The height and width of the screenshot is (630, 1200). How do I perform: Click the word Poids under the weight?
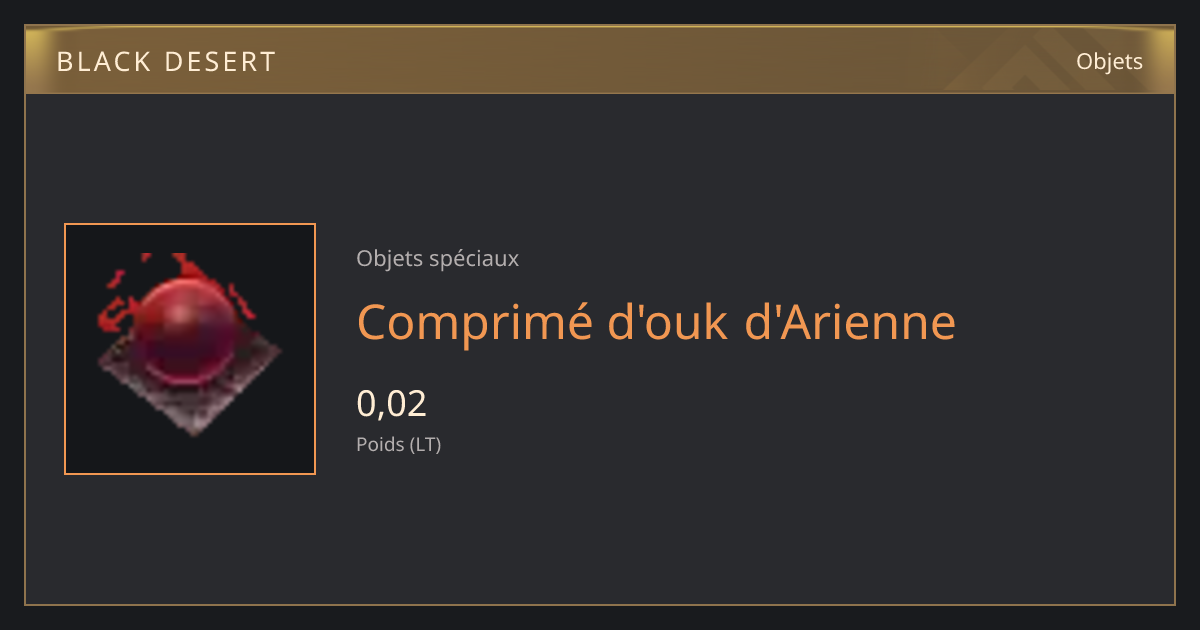tap(381, 445)
